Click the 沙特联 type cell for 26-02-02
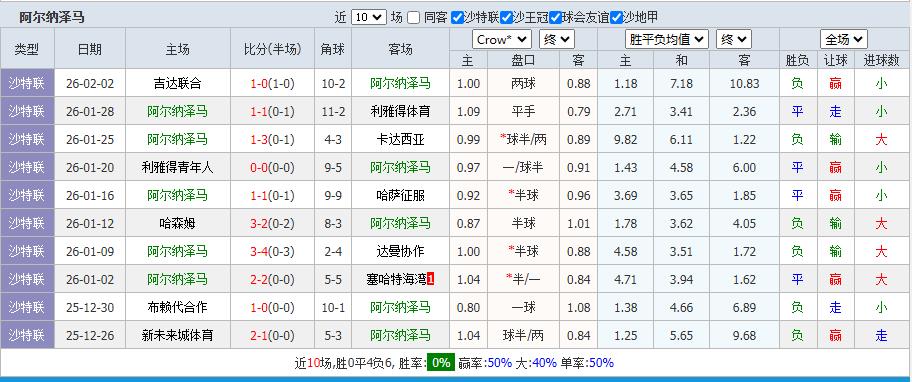This screenshot has height=382, width=912. [x=27, y=83]
